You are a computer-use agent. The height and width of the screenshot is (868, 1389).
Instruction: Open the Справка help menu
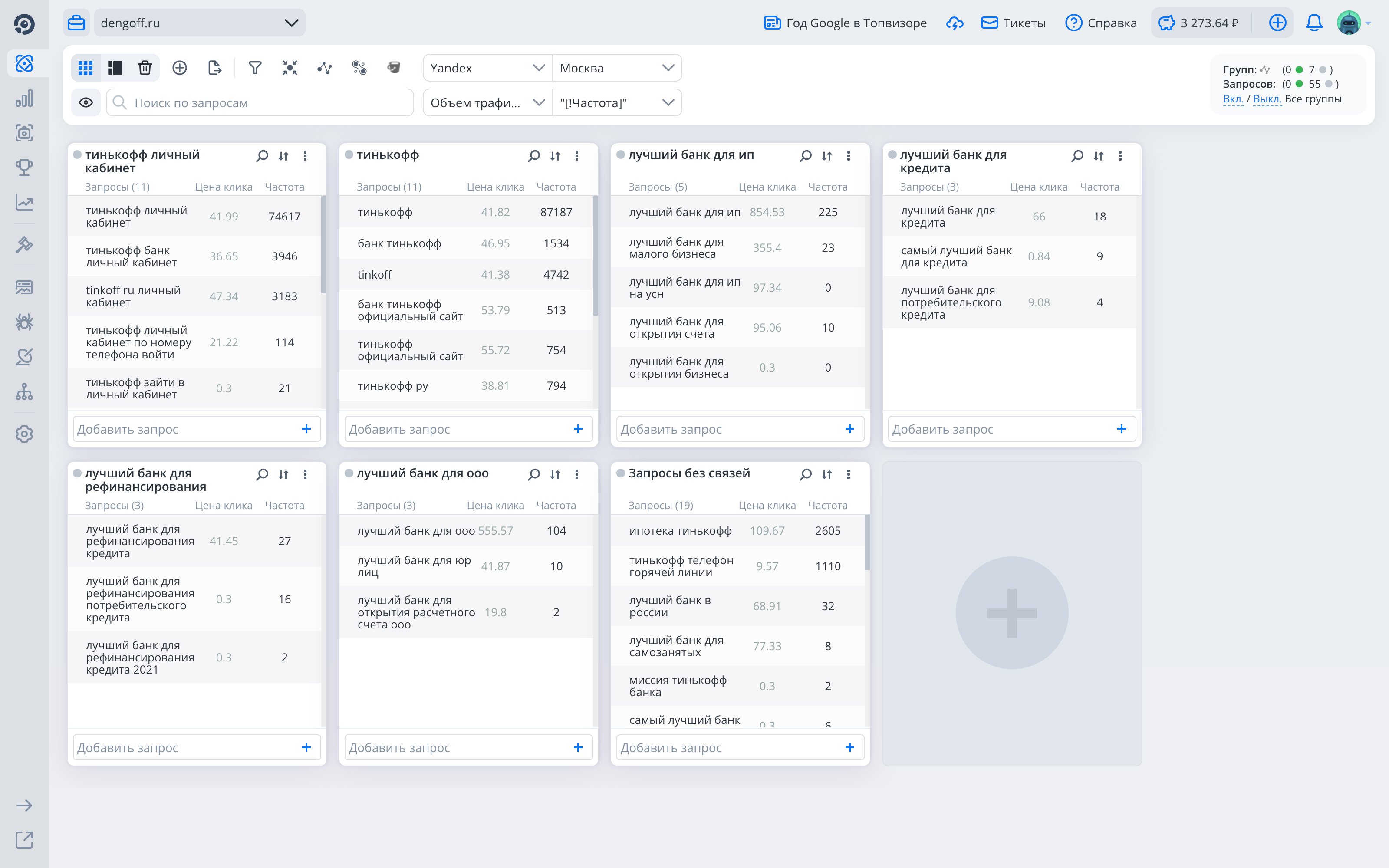pos(1100,23)
